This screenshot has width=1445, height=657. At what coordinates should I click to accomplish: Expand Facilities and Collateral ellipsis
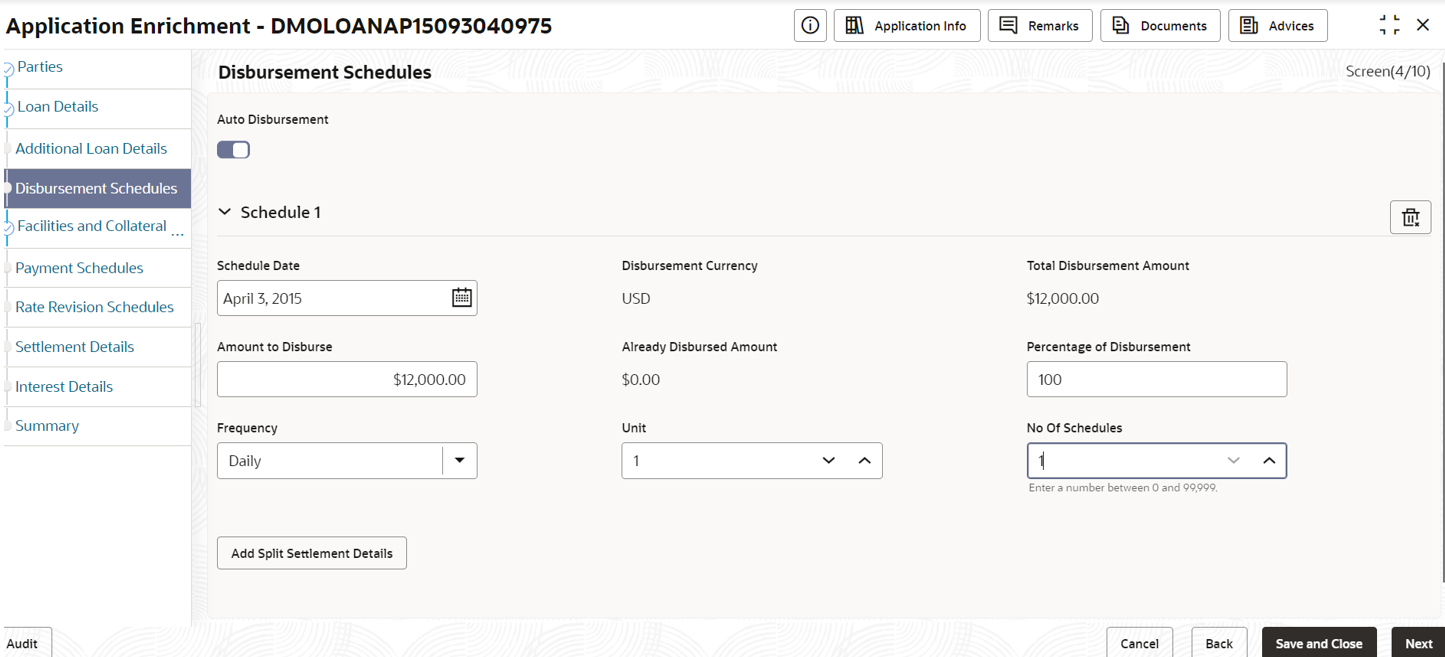178,232
